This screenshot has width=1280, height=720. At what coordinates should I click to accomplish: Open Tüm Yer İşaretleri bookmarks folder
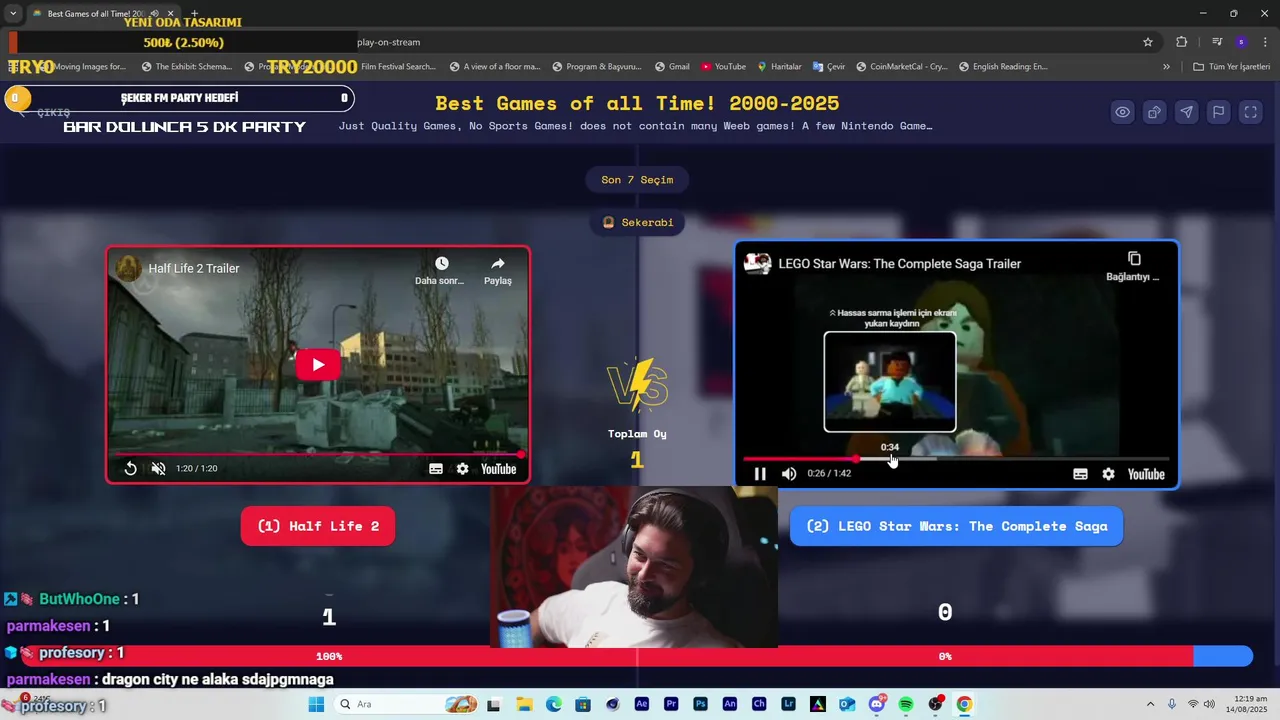tap(1232, 67)
